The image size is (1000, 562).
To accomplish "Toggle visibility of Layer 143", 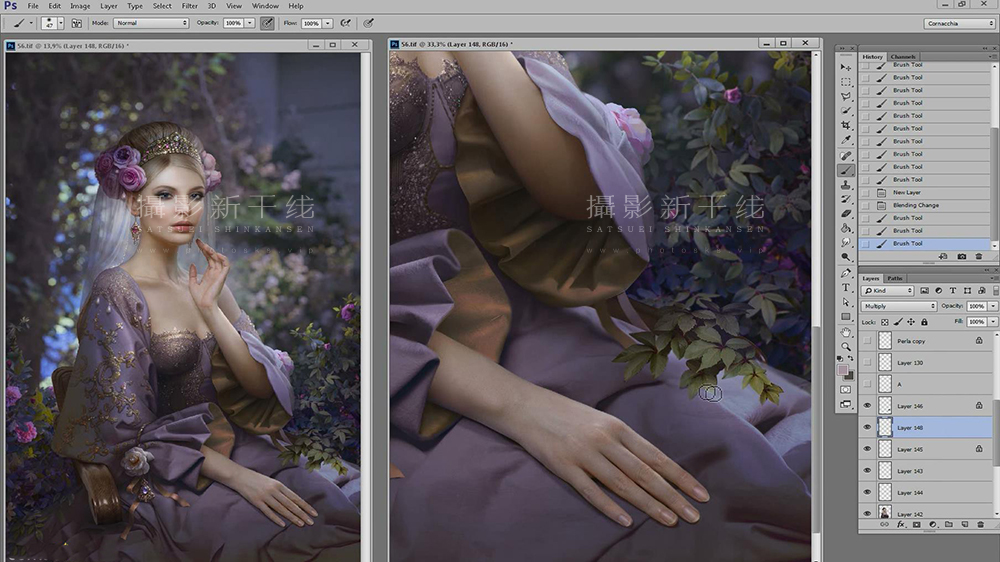I will click(x=867, y=471).
